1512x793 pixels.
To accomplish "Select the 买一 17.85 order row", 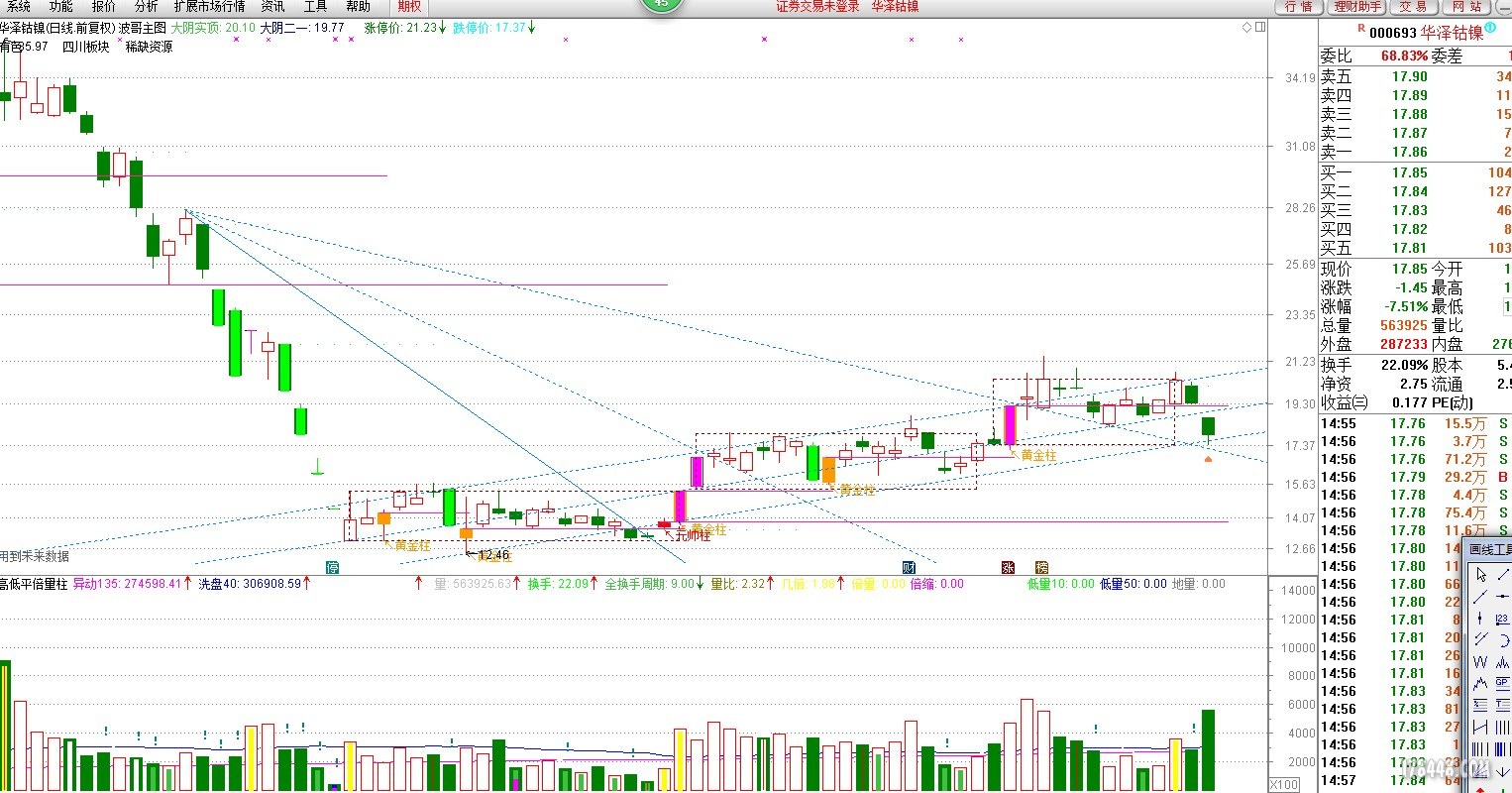I will click(x=1415, y=172).
